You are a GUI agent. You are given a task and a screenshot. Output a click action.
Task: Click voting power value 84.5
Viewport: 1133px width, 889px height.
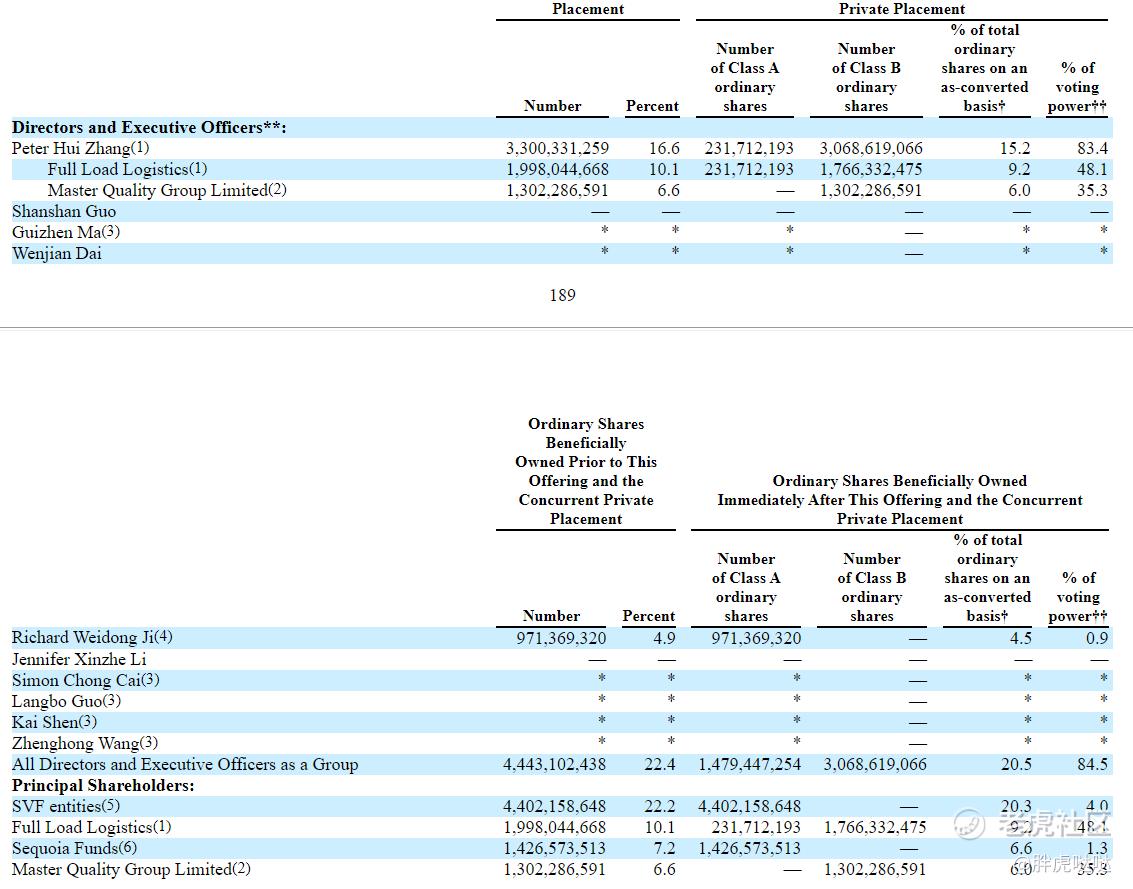[x=1093, y=765]
